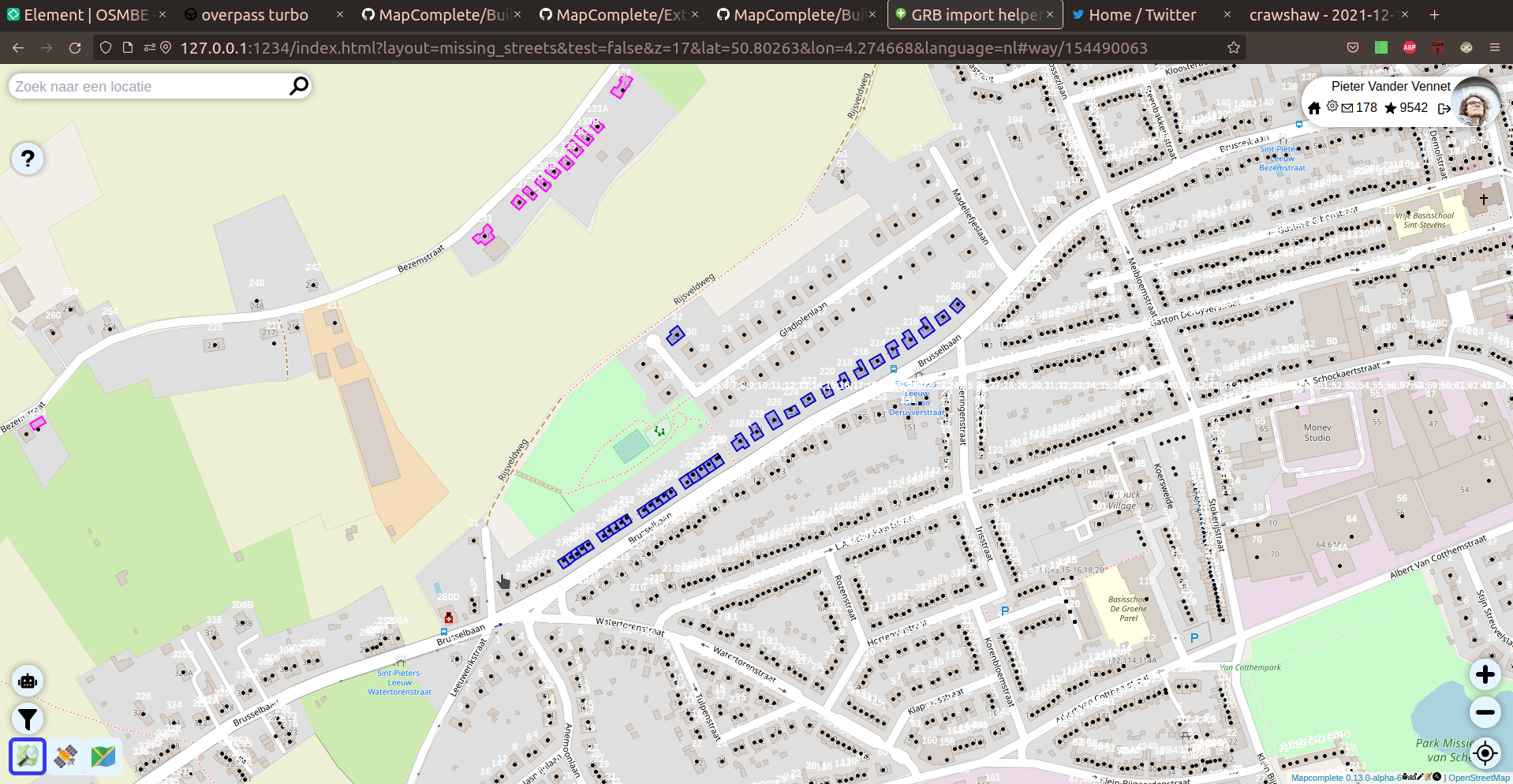1513x784 pixels.
Task: Open the help question mark button
Action: click(28, 159)
